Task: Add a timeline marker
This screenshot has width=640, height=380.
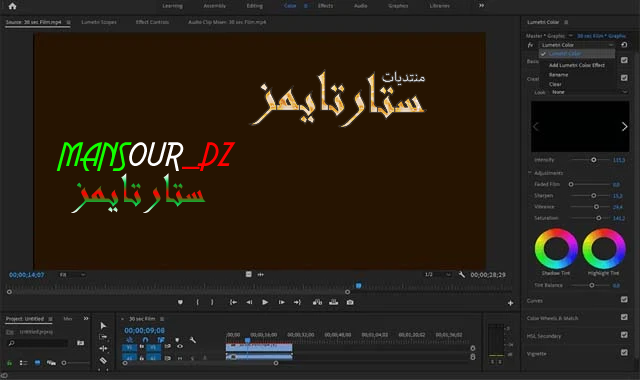Action: pyautogui.click(x=177, y=340)
